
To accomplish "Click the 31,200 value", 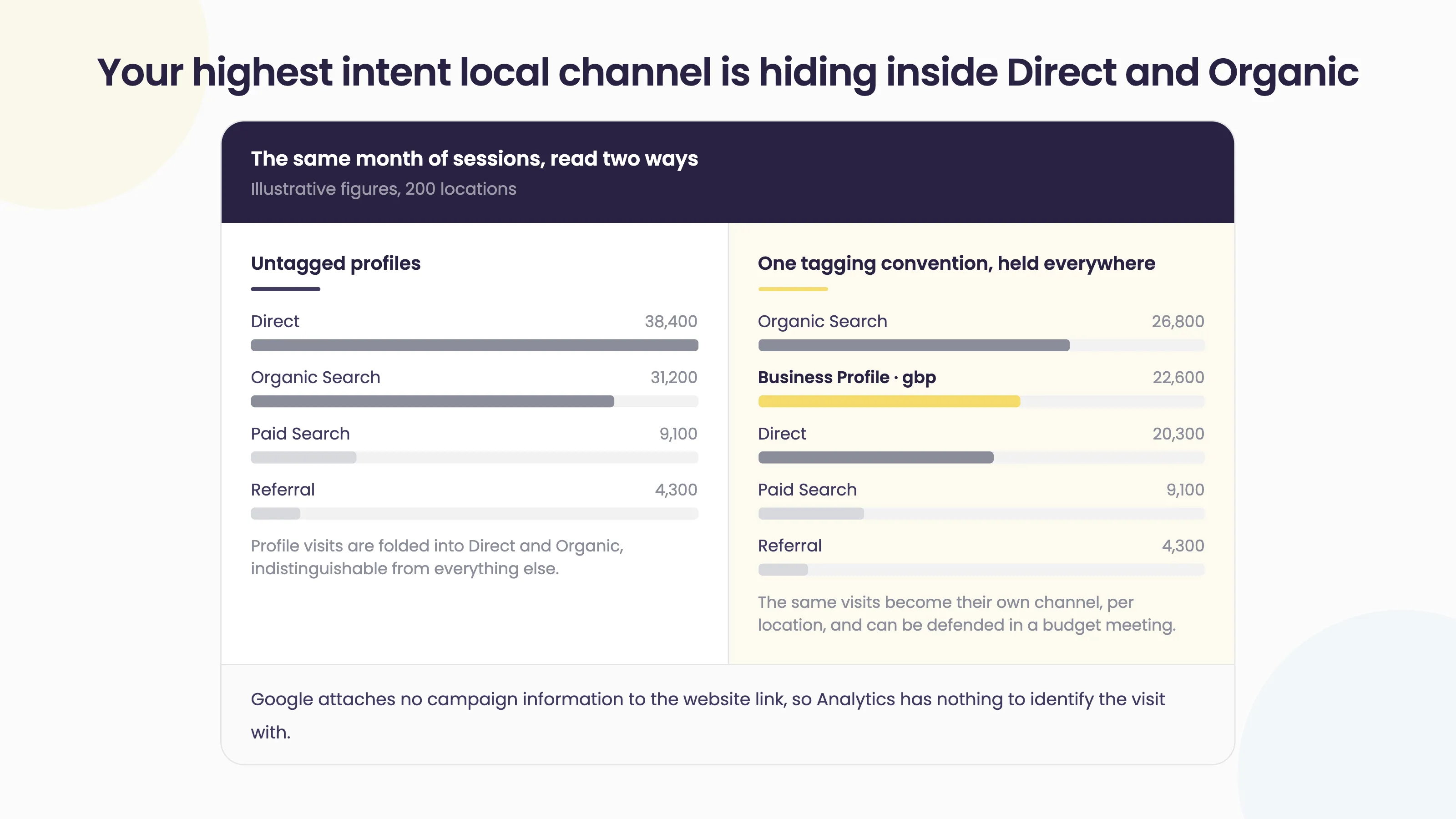I will [x=674, y=377].
